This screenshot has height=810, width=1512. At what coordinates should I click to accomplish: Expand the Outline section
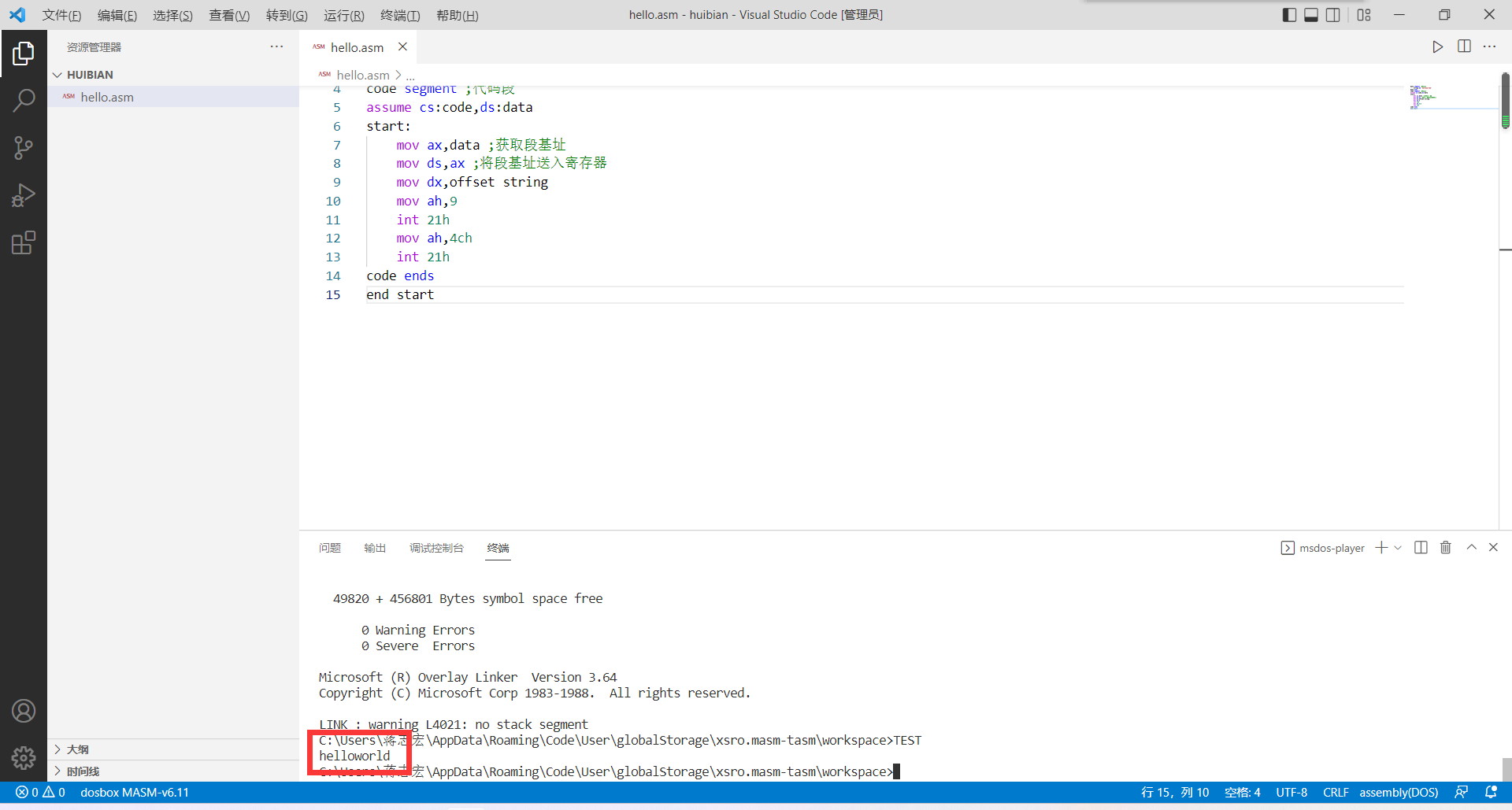pos(173,749)
